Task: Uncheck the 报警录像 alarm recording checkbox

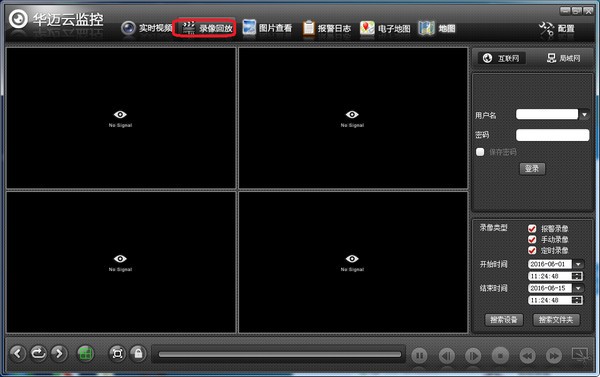Action: point(532,228)
